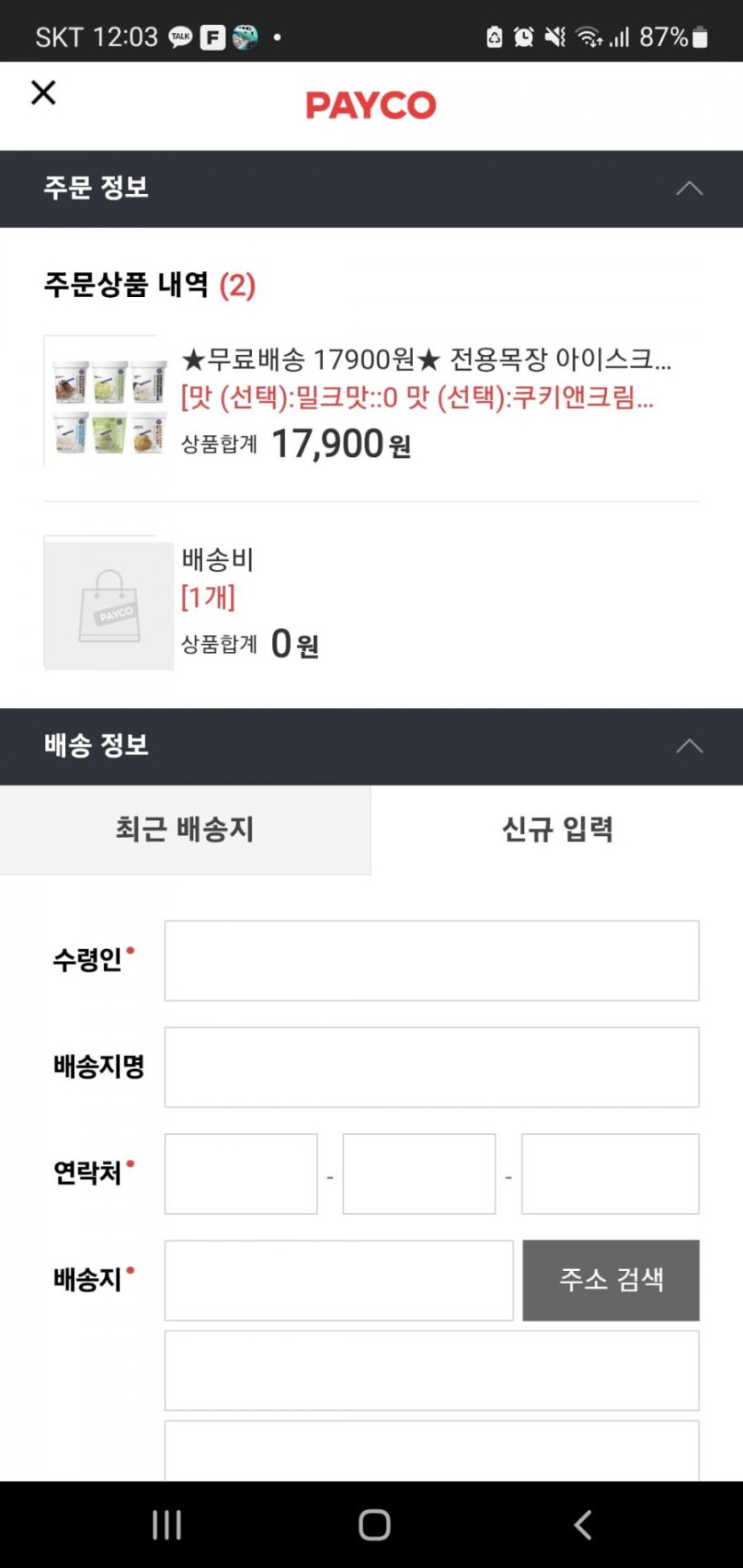Tap the PAYCO shopping bag placeholder image
The width and height of the screenshot is (743, 1568).
coord(109,603)
